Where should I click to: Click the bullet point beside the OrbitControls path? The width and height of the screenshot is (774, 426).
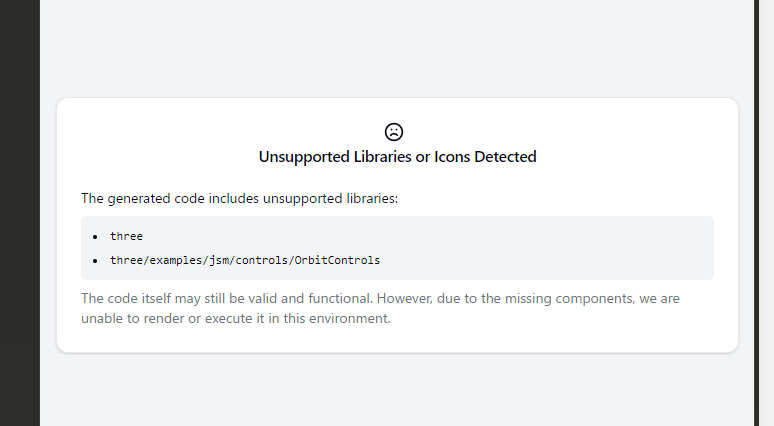[95, 261]
